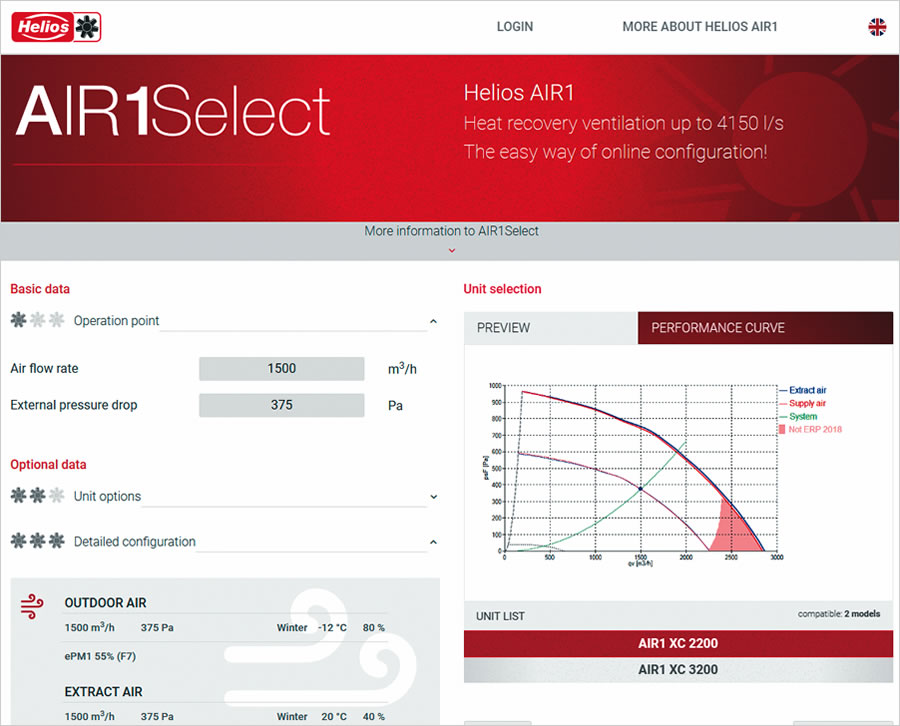Select the PERFORMANCE CURVE tab
The width and height of the screenshot is (900, 726).
tap(765, 328)
